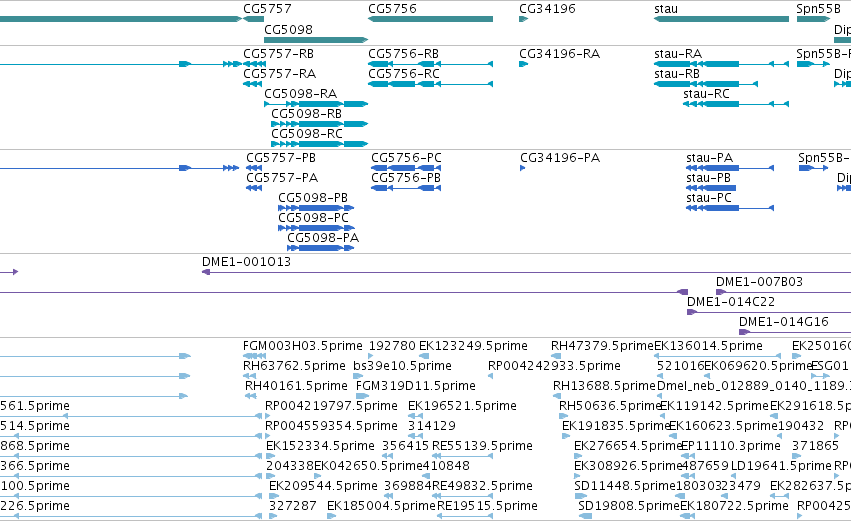Select the CG34196 gene label

[547, 9]
